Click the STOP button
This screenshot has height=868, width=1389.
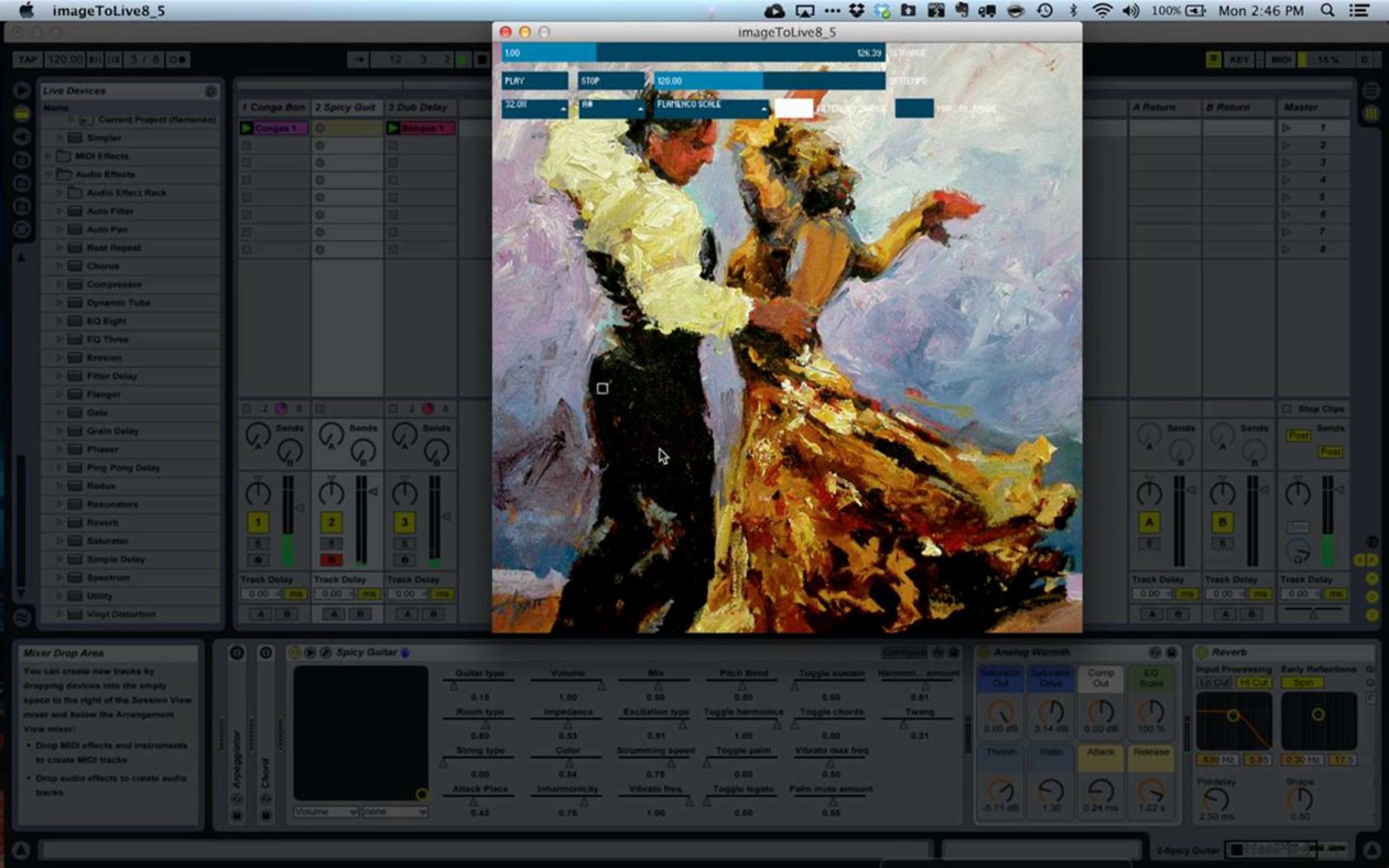click(x=611, y=81)
